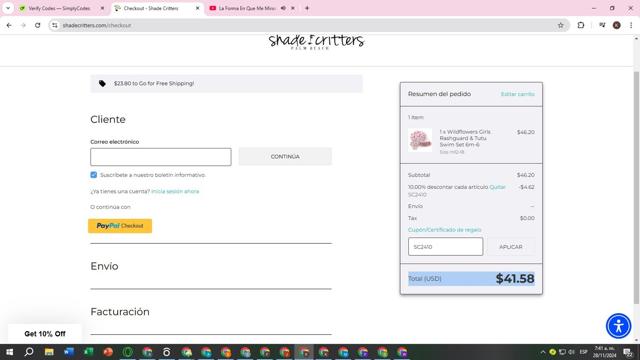Click the address bar URL

pos(97,25)
